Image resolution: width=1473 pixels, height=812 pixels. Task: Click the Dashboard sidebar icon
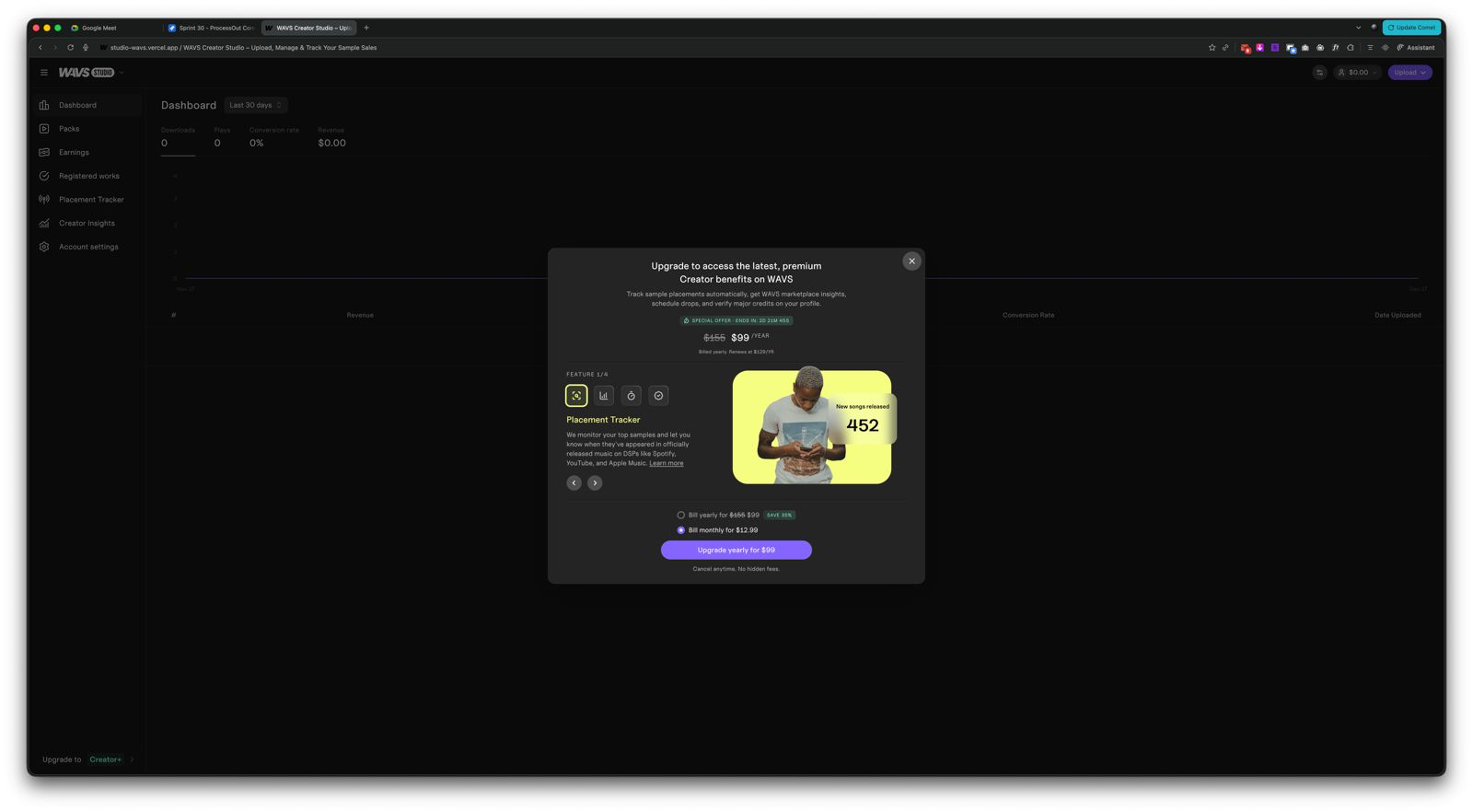click(x=44, y=105)
